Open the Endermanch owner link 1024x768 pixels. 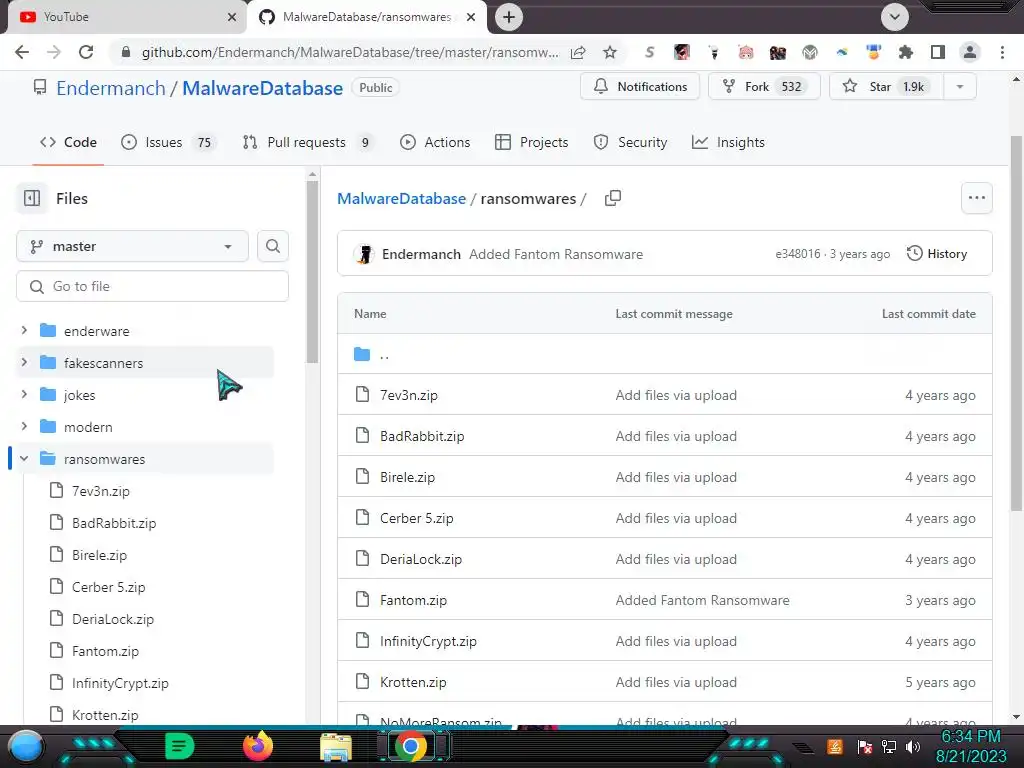click(x=111, y=88)
